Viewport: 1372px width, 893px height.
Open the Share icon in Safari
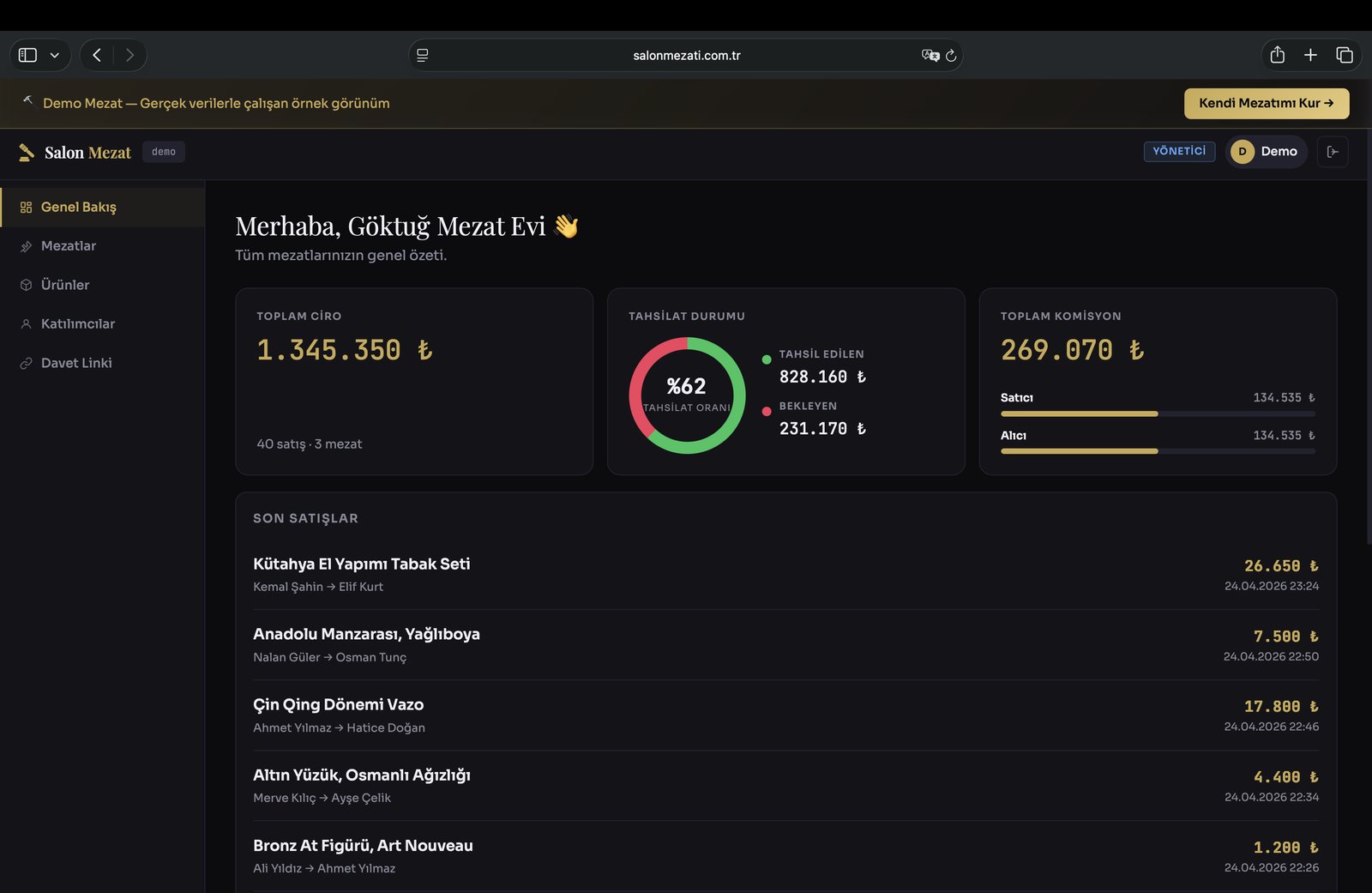pyautogui.click(x=1277, y=55)
